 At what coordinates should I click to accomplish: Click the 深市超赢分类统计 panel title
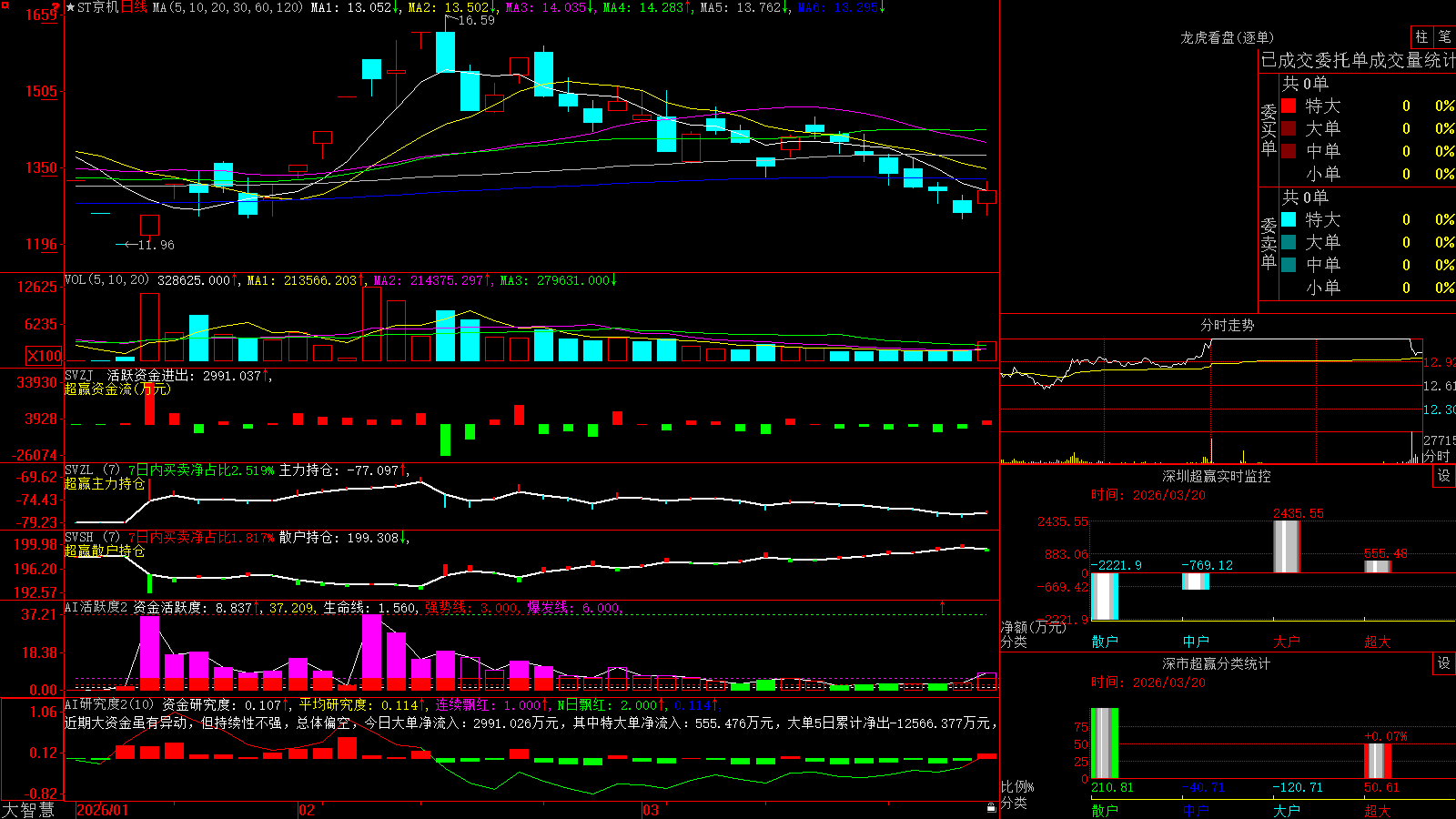coord(1217,663)
